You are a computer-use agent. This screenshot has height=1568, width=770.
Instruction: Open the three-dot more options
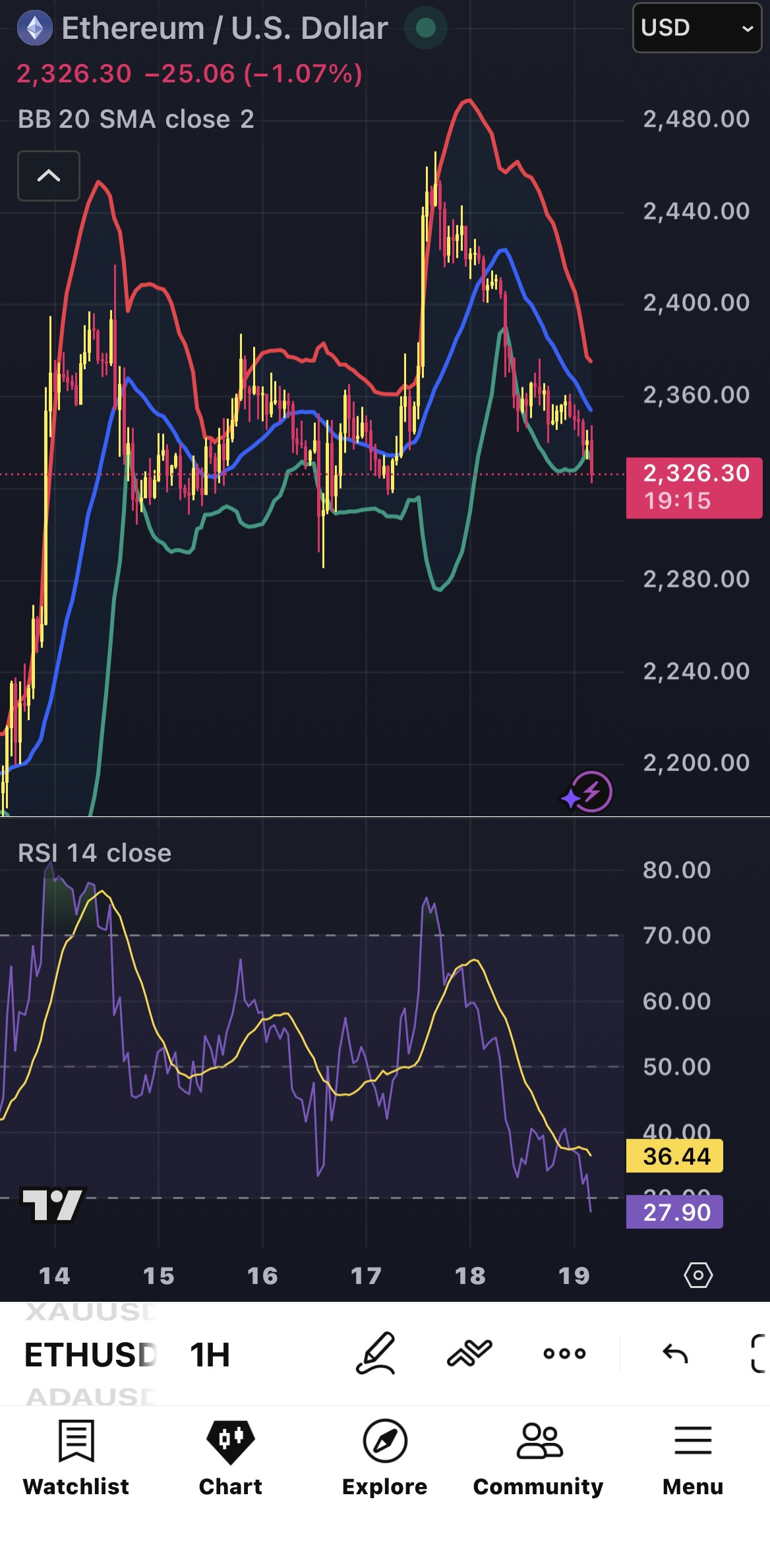564,1354
